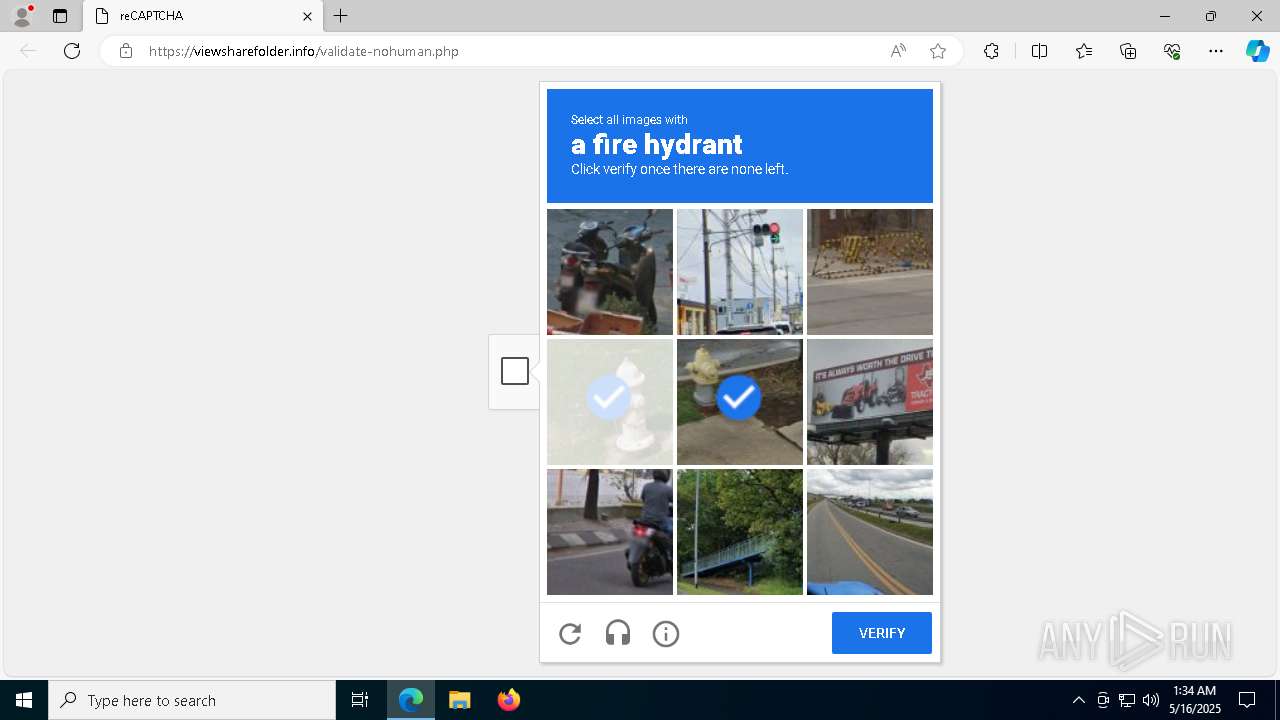Click the taskbar search box
This screenshot has height=720, width=1280.
[192, 700]
